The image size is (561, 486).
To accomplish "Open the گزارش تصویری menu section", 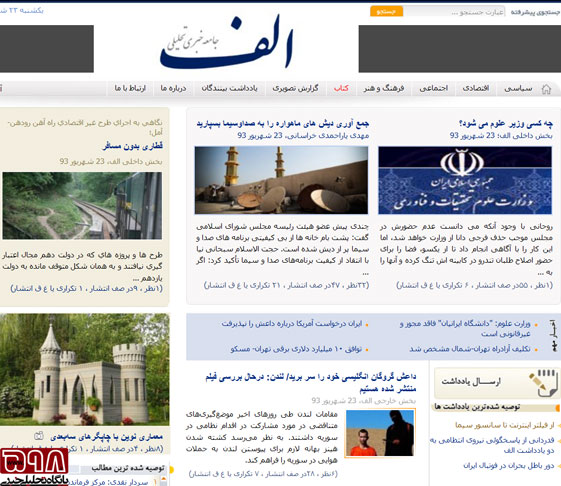I will point(295,88).
